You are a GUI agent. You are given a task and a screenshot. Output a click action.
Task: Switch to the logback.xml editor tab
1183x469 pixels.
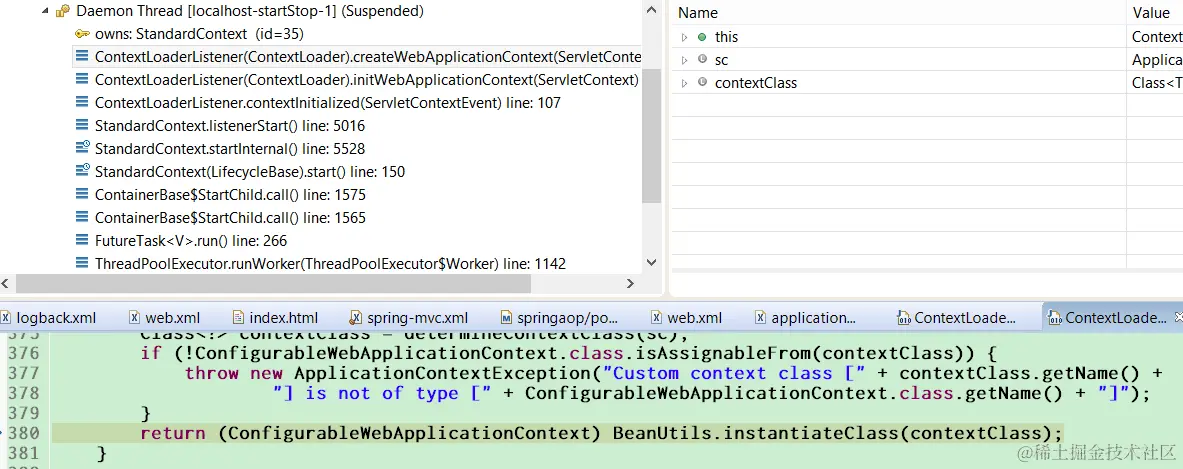point(49,317)
